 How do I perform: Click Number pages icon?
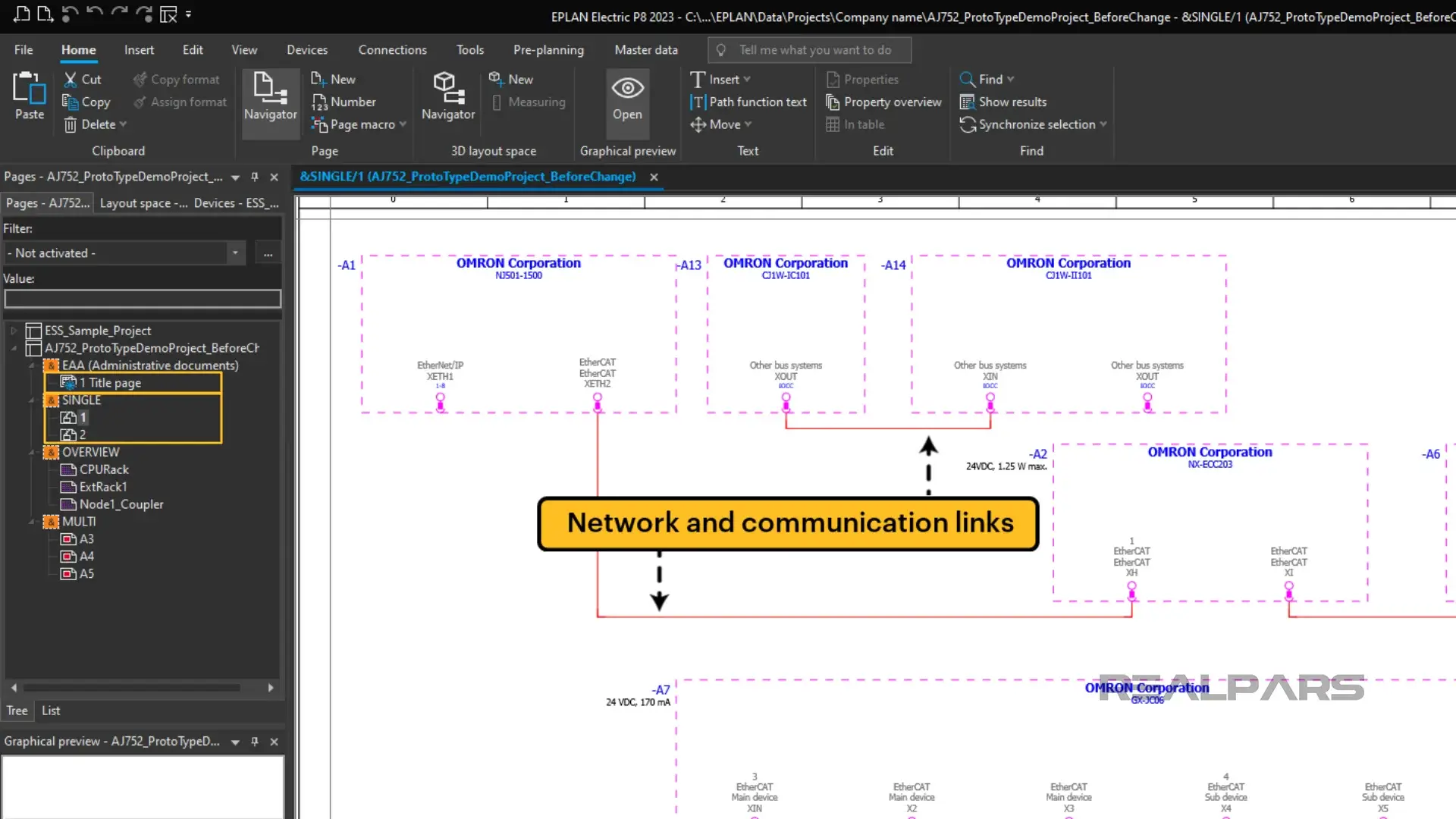point(344,102)
